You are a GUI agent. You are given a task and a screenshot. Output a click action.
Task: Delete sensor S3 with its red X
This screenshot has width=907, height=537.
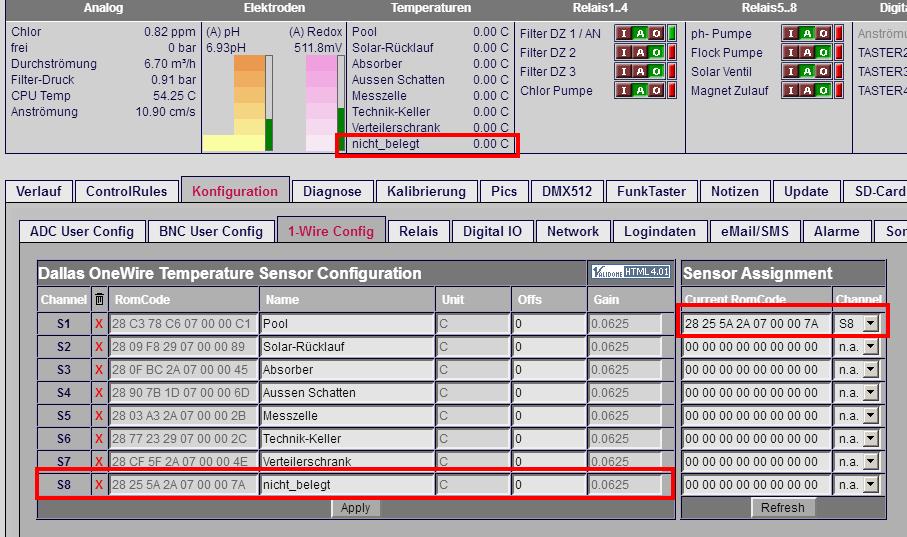99,370
